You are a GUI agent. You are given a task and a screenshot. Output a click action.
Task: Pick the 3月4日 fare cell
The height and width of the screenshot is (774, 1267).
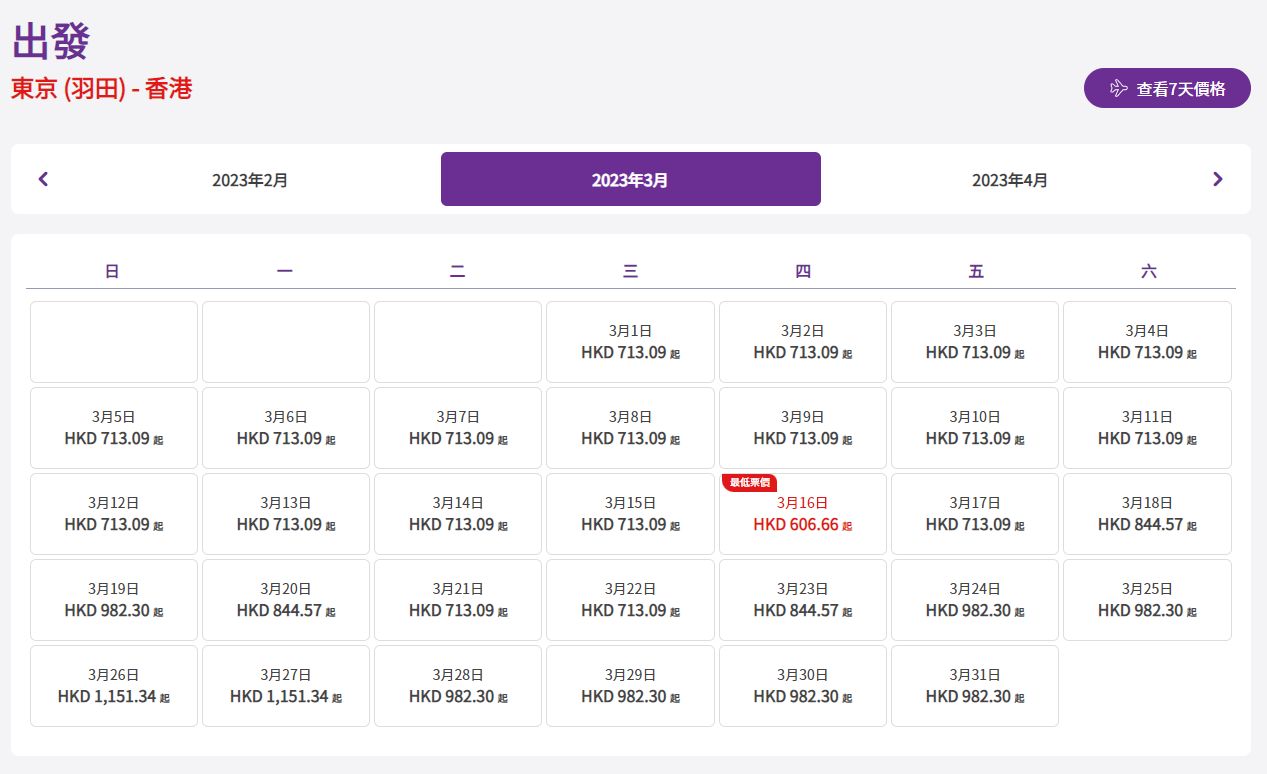[x=1147, y=342]
